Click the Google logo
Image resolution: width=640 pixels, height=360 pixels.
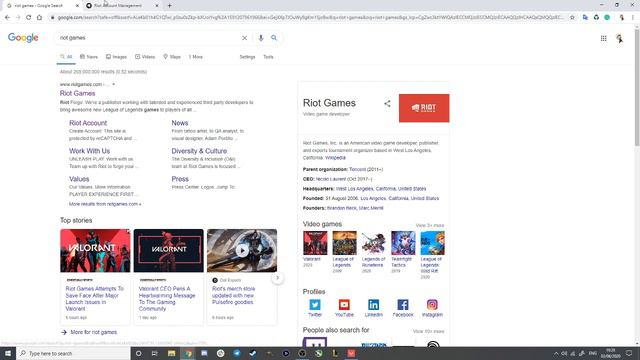(x=23, y=38)
